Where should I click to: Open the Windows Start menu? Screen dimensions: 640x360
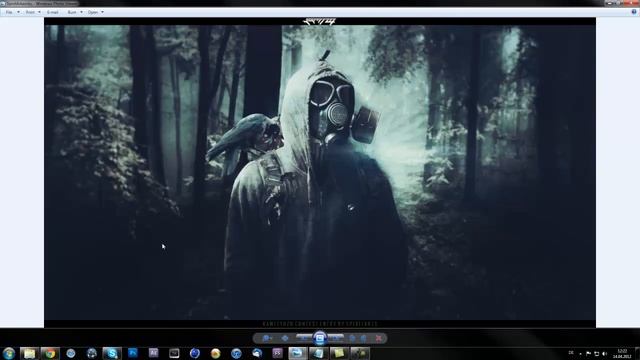pyautogui.click(x=9, y=353)
